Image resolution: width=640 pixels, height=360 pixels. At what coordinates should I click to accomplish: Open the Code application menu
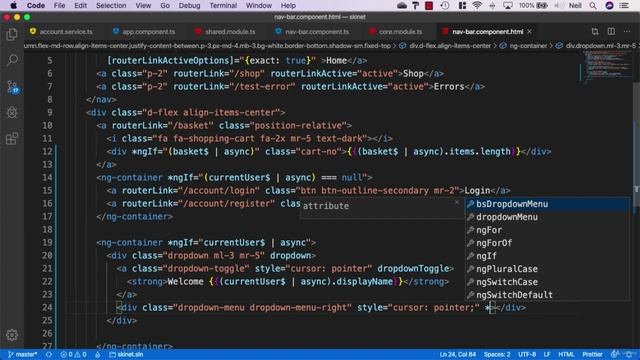point(36,5)
